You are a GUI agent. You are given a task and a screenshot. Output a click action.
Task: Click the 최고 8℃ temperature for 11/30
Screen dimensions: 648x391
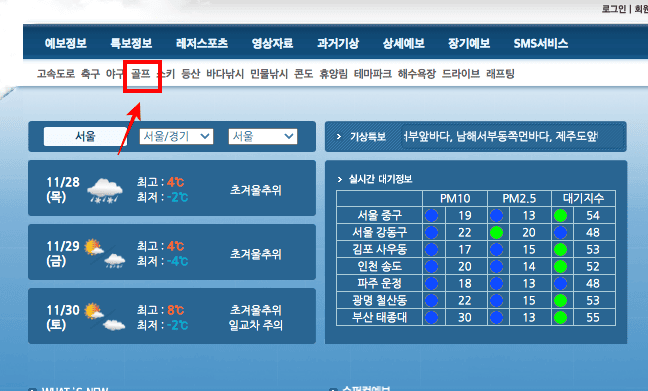pyautogui.click(x=160, y=310)
